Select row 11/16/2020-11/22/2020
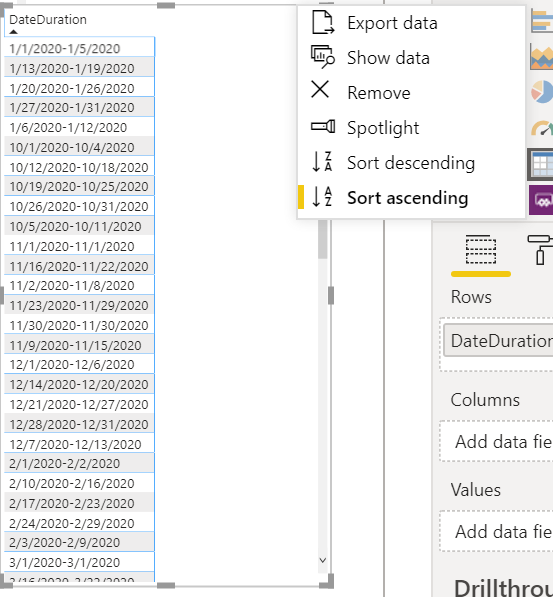553x597 pixels. [79, 266]
